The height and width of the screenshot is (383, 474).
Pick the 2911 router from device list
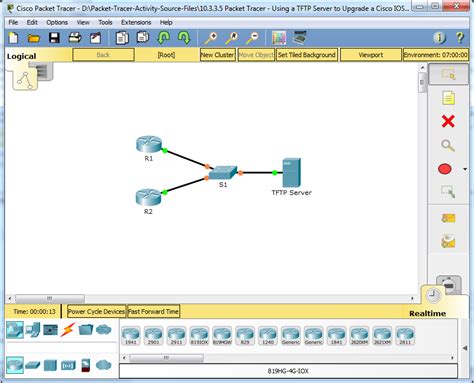coord(176,336)
